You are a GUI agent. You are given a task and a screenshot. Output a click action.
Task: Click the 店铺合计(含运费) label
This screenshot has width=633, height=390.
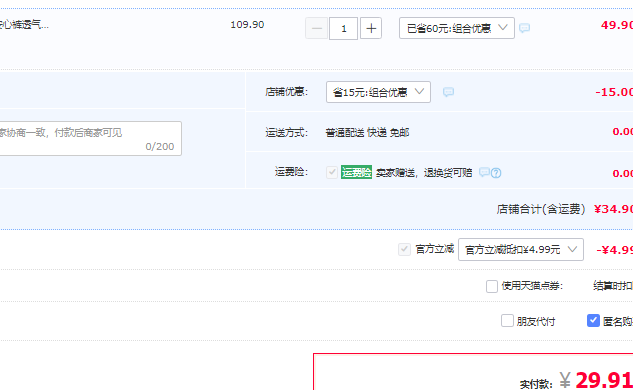pyautogui.click(x=541, y=209)
